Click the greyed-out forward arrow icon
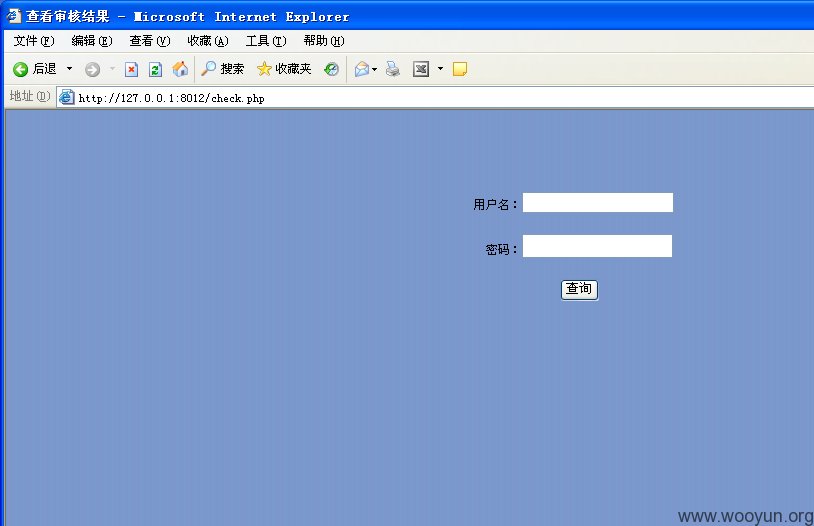The height and width of the screenshot is (526, 814). point(92,70)
